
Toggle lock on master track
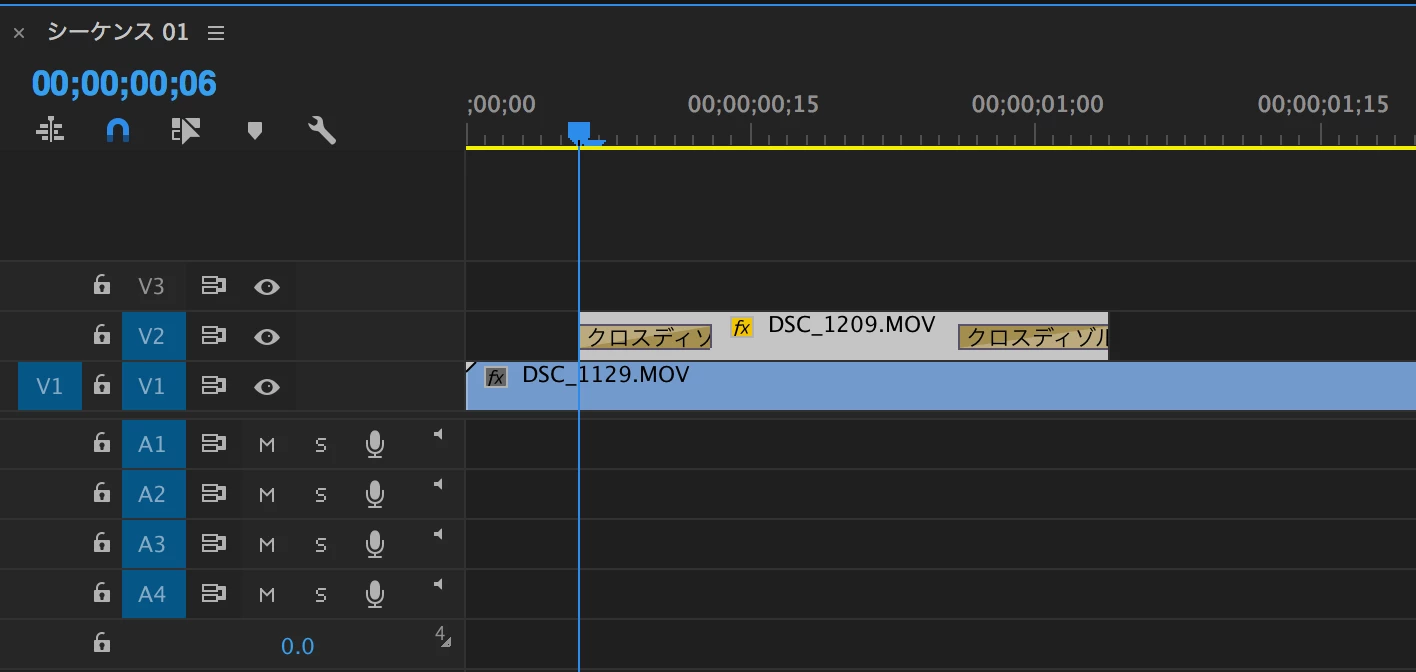[x=101, y=643]
